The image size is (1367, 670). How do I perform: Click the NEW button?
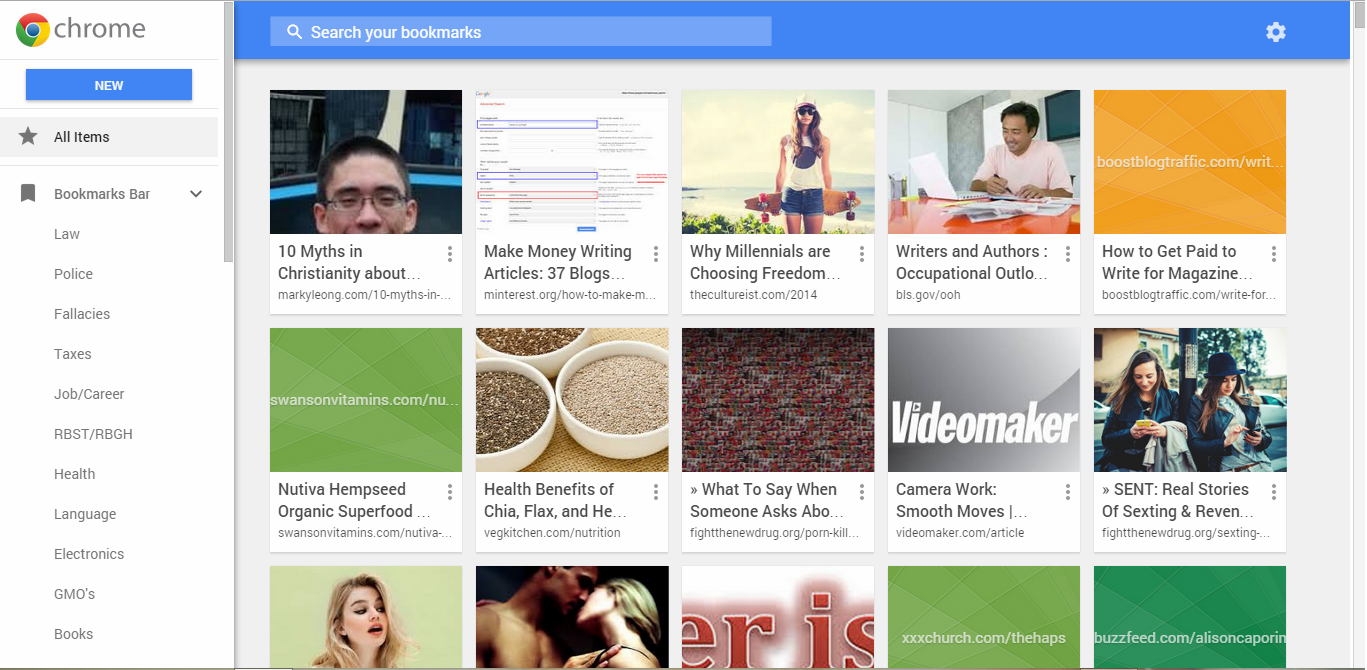[109, 85]
